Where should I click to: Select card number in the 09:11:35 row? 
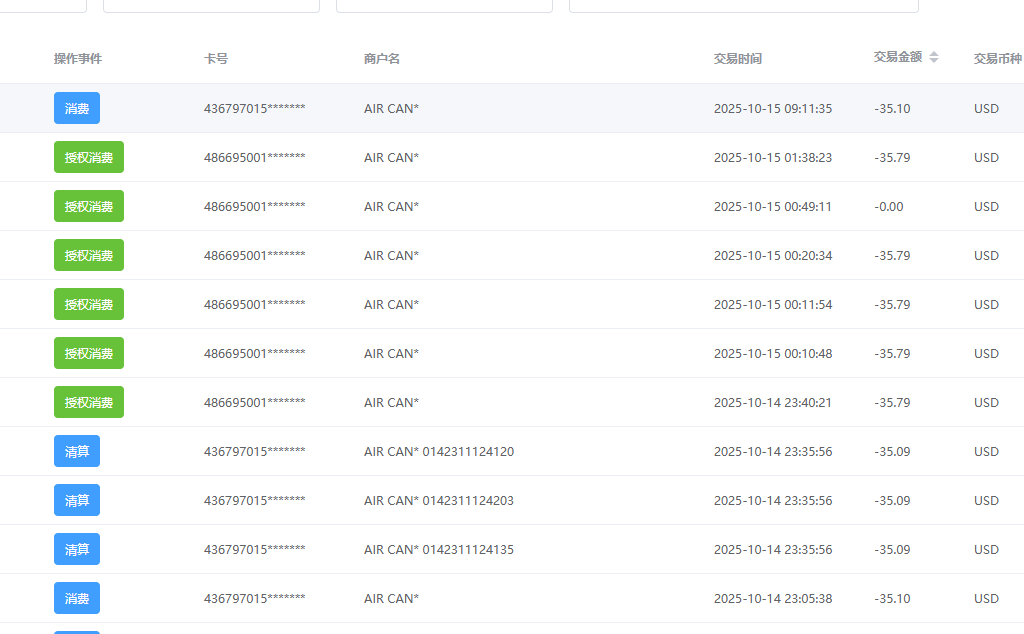255,108
